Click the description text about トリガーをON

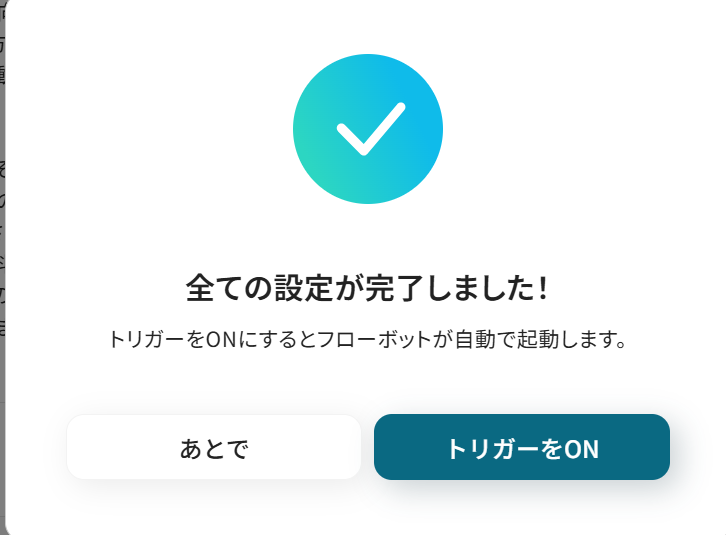click(x=368, y=340)
